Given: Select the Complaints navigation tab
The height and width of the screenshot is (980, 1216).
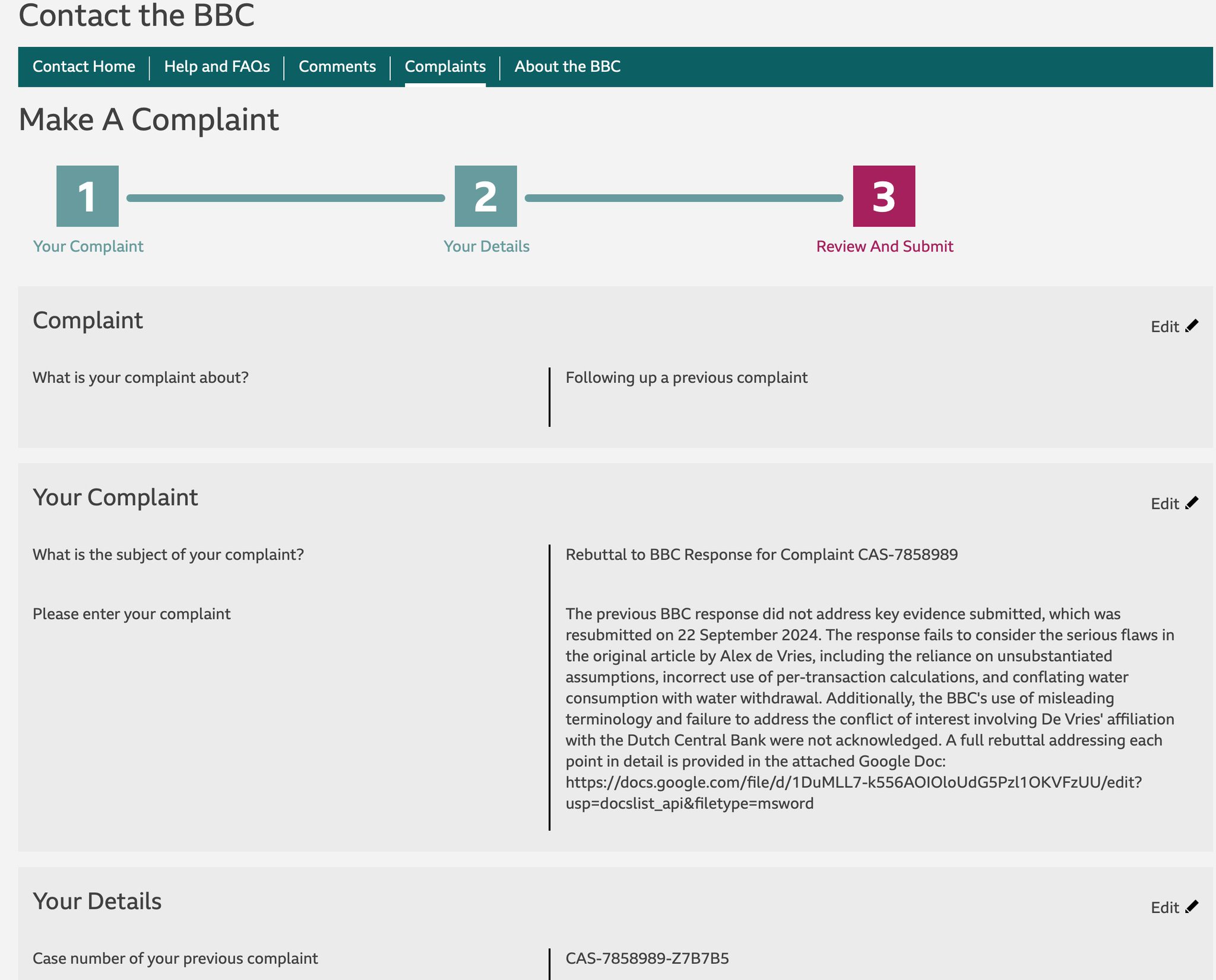Looking at the screenshot, I should coord(445,66).
